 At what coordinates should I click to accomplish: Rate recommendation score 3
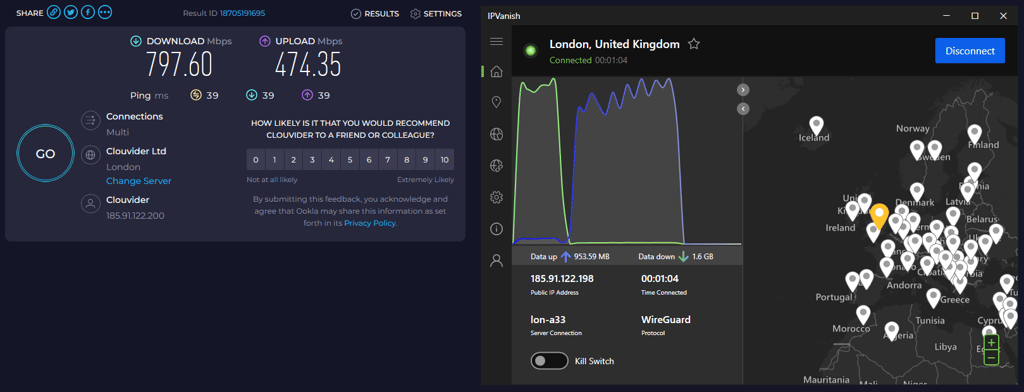(313, 159)
